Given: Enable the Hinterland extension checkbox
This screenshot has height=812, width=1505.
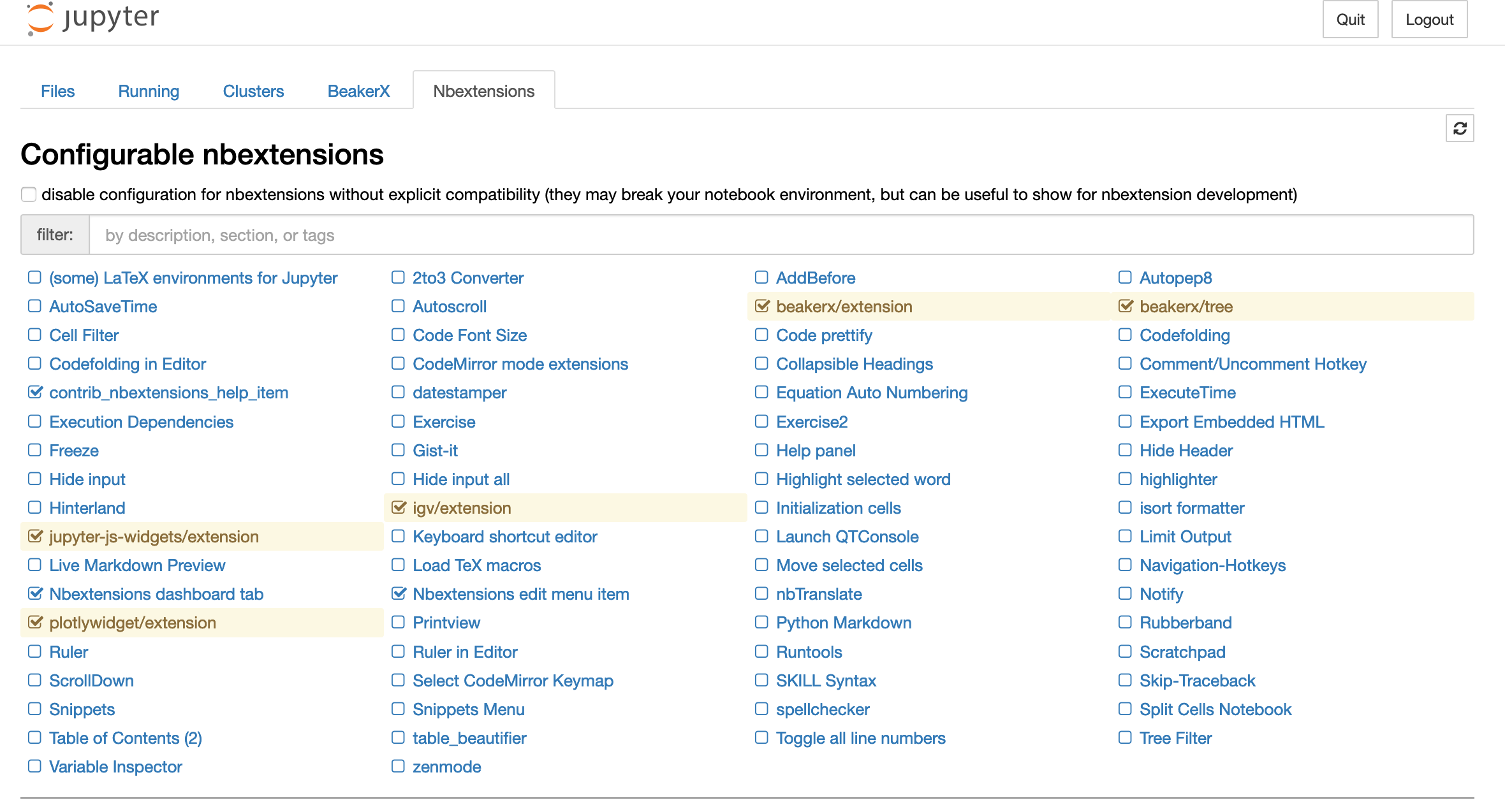Looking at the screenshot, I should coord(34,507).
